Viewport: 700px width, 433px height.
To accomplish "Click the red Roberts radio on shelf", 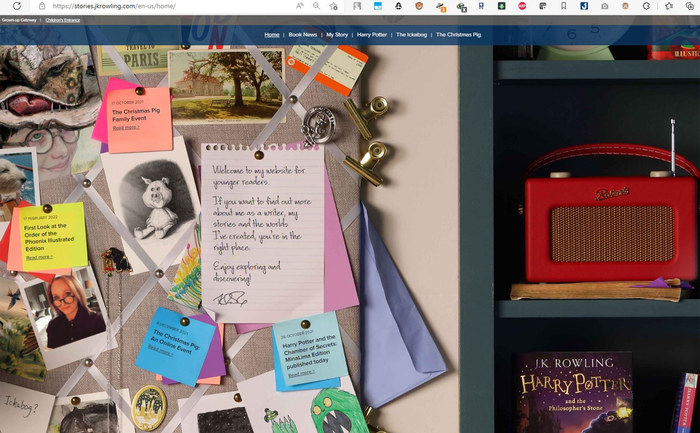I will click(x=611, y=214).
